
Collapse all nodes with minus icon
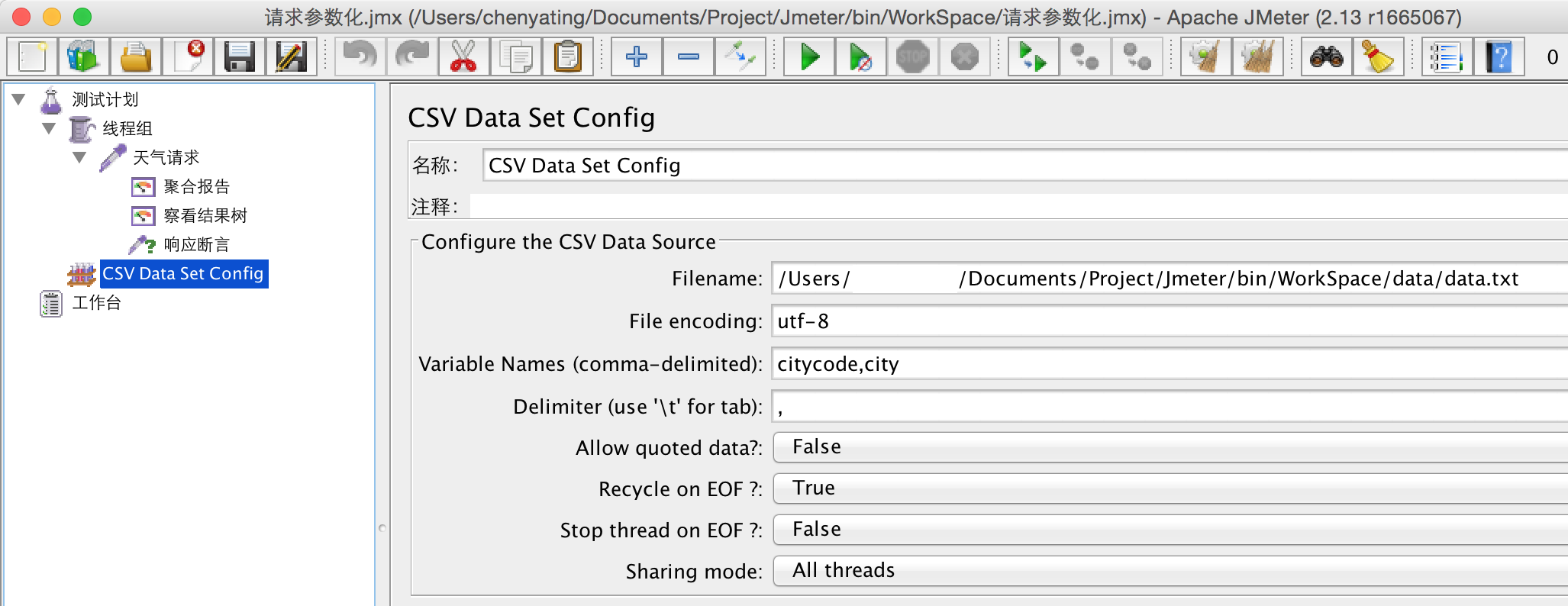click(689, 56)
